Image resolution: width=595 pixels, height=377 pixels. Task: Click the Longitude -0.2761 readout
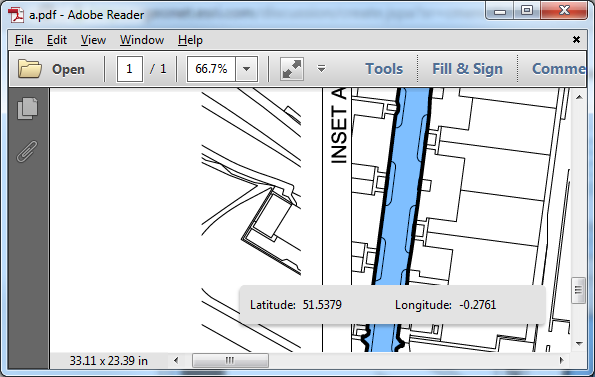click(x=445, y=305)
